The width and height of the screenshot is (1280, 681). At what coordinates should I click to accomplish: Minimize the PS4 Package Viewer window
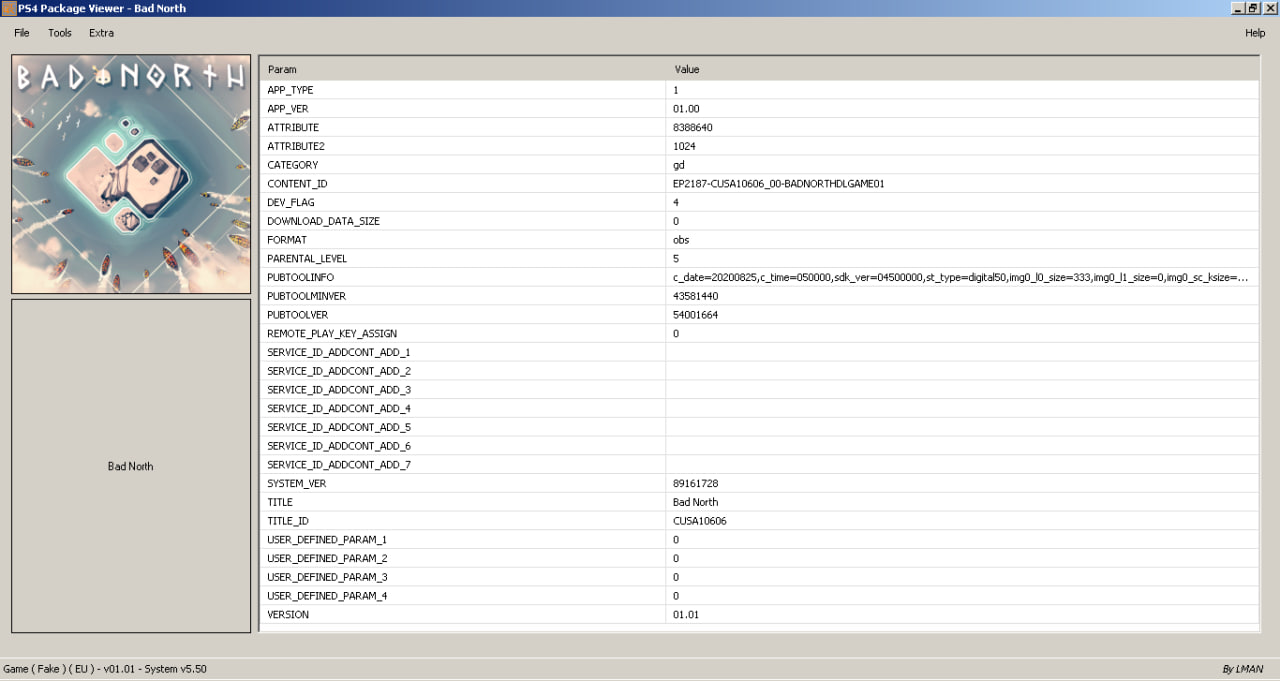tap(1238, 8)
